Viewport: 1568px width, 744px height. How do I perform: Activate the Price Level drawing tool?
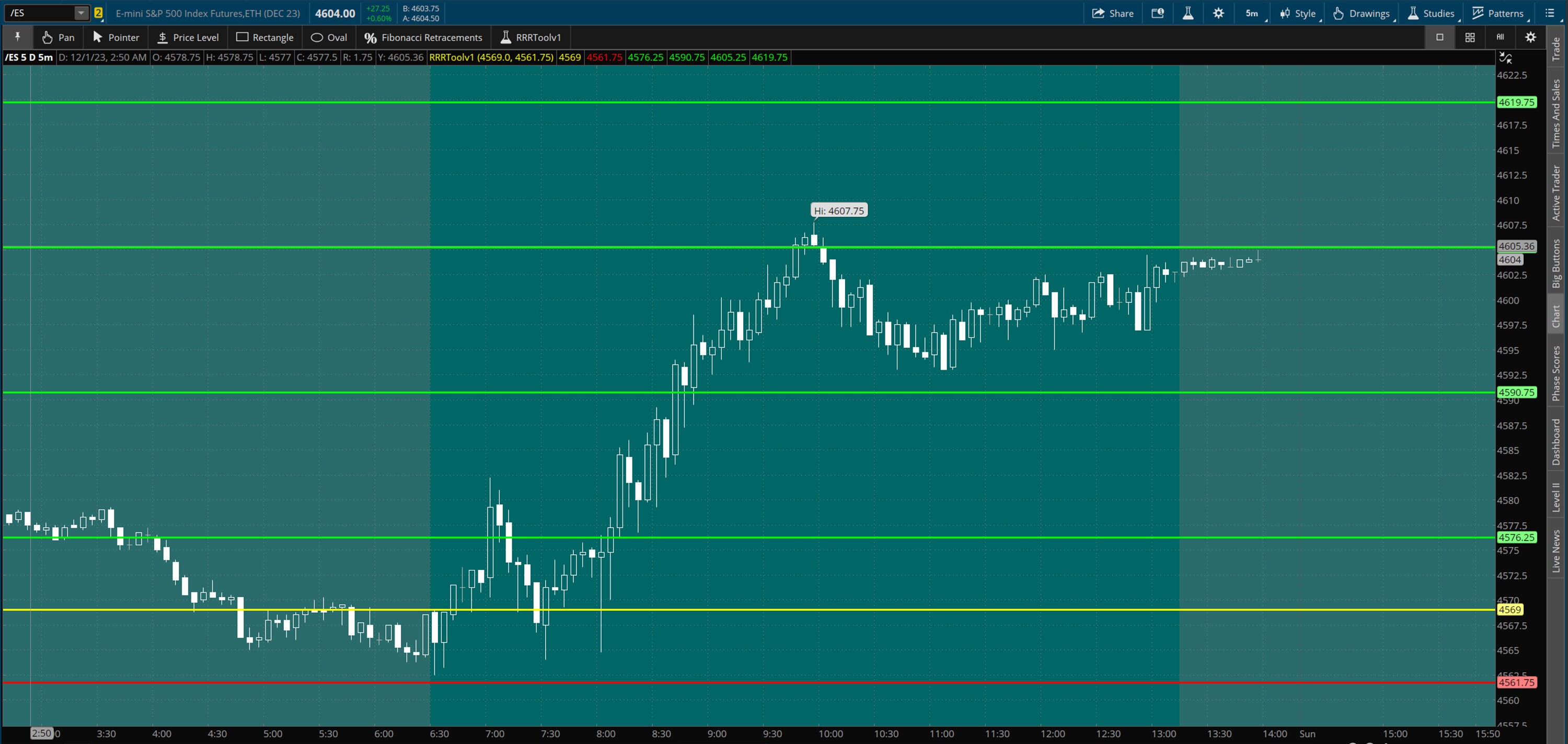coord(188,37)
